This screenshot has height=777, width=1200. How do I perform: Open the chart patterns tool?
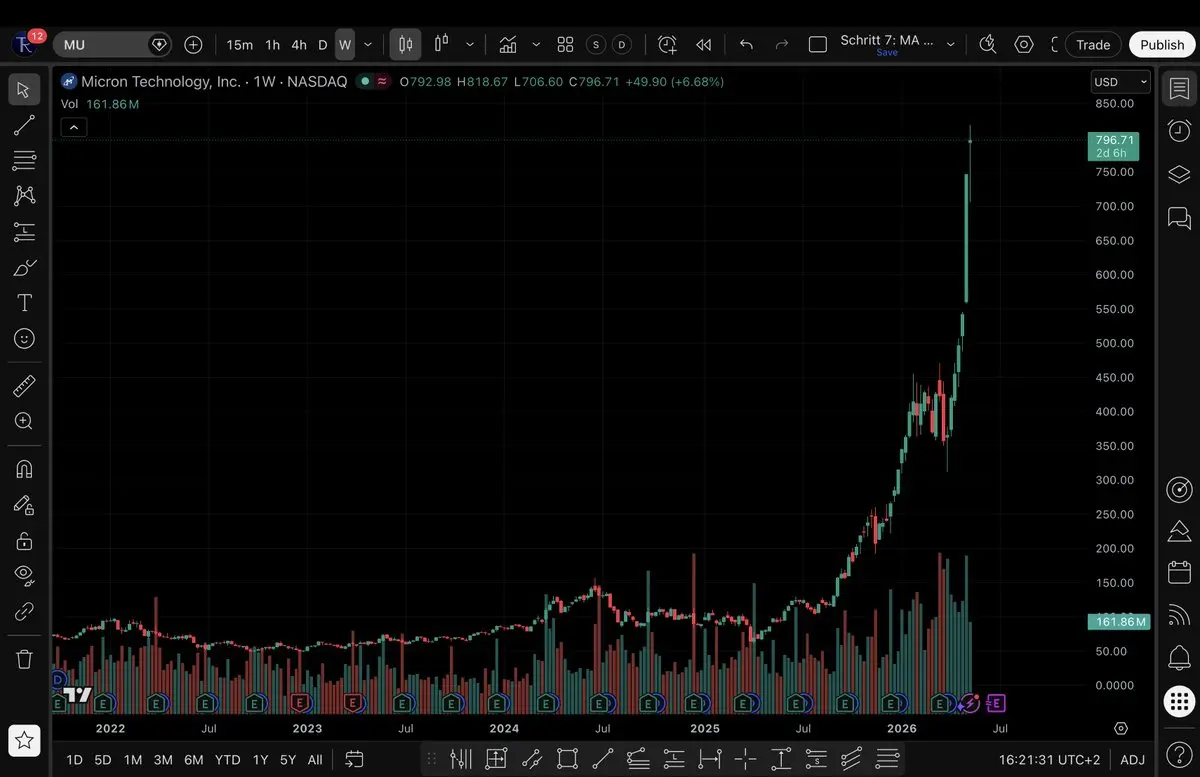[x=24, y=196]
